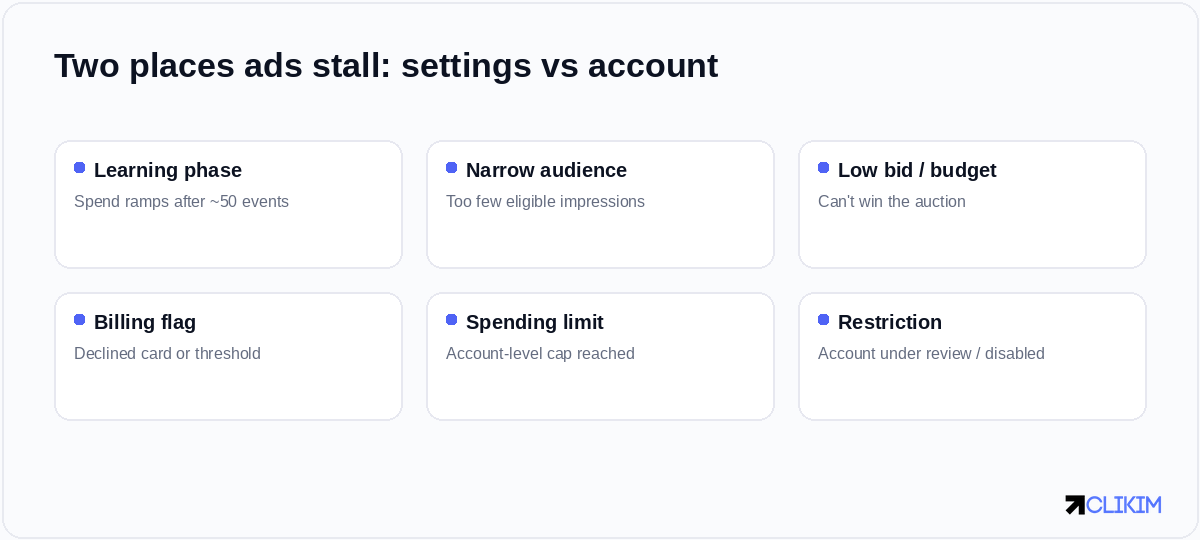Click the CLIKIM brand wordmark

[x=1124, y=505]
